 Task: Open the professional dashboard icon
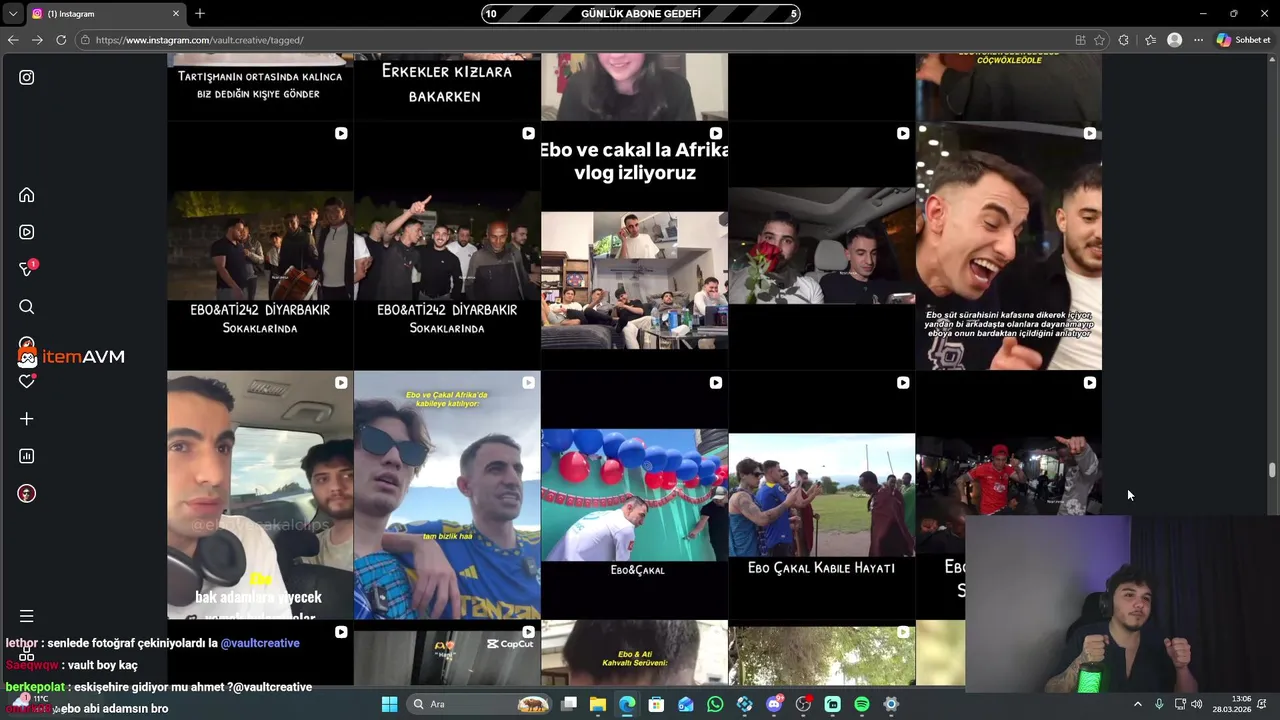(x=27, y=456)
